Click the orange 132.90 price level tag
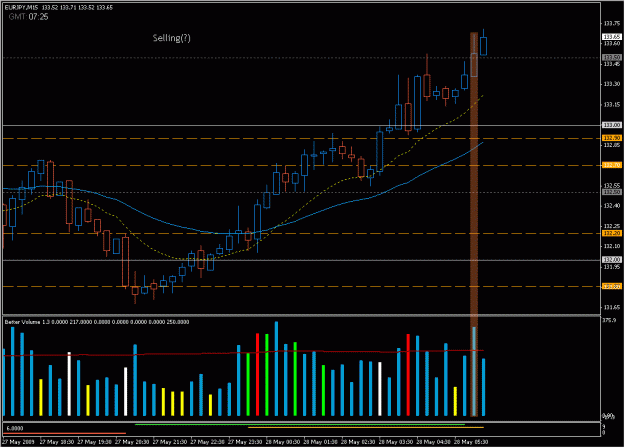This screenshot has height=448, width=625. [611, 138]
